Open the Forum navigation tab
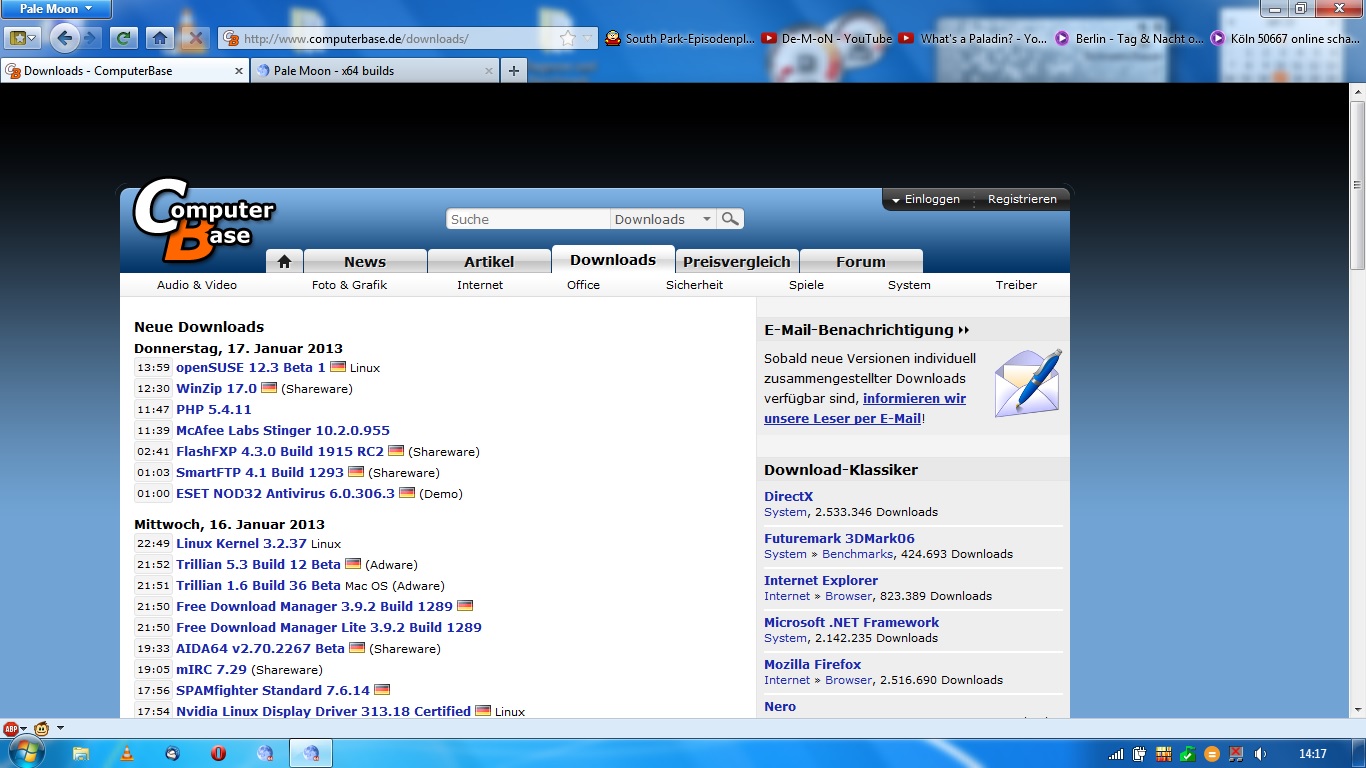Viewport: 1366px width, 768px height. coord(861,261)
